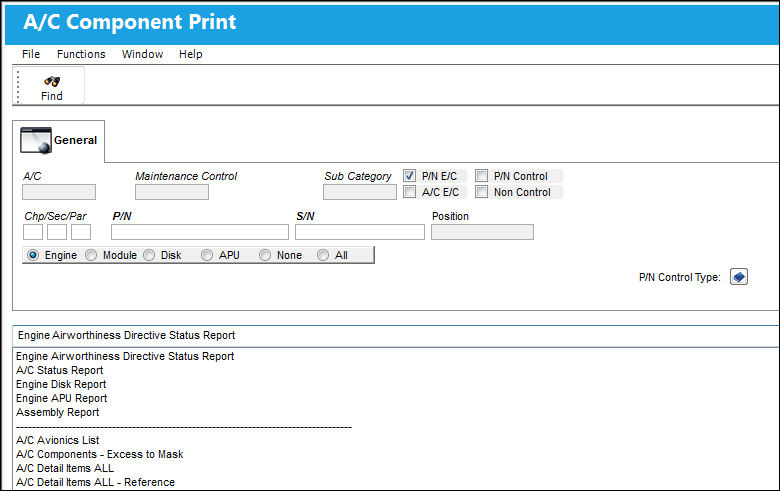This screenshot has width=780, height=491.
Task: Click the A/C input field
Action: (59, 192)
